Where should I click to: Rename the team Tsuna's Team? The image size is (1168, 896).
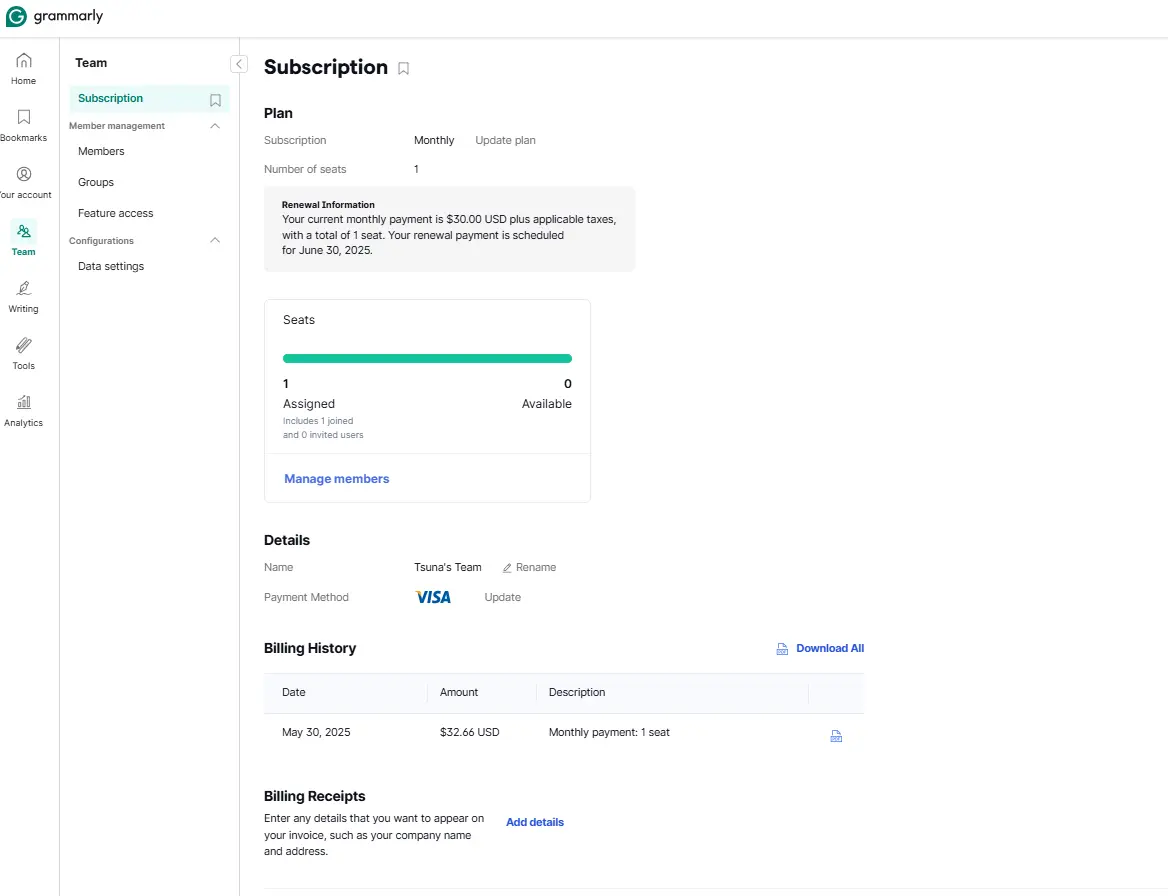pyautogui.click(x=529, y=568)
